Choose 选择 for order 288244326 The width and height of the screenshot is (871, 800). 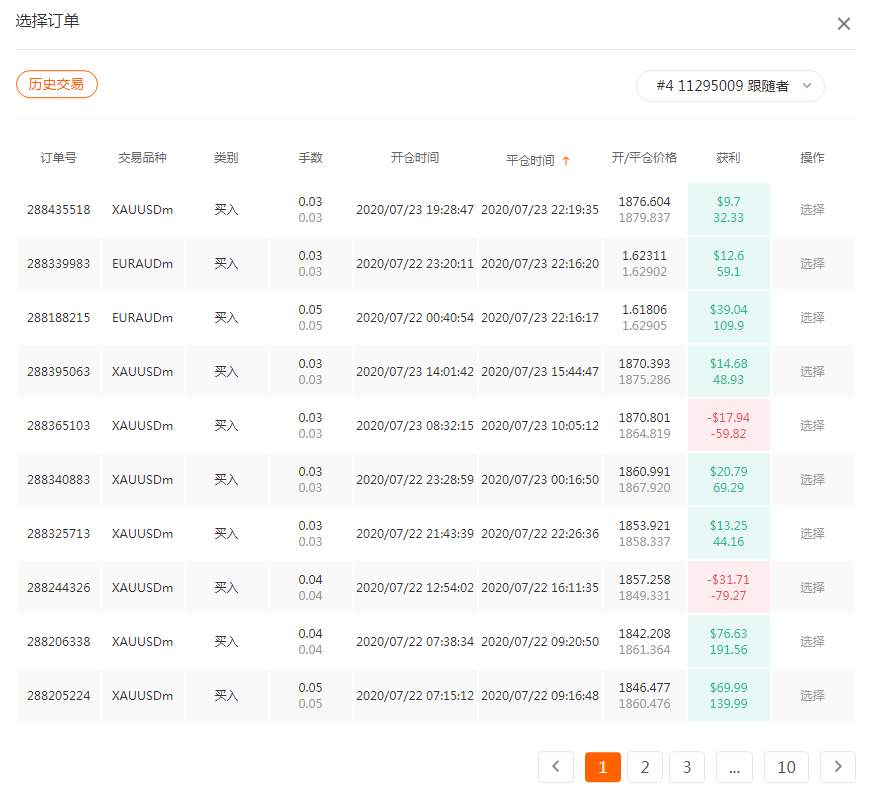tap(812, 588)
